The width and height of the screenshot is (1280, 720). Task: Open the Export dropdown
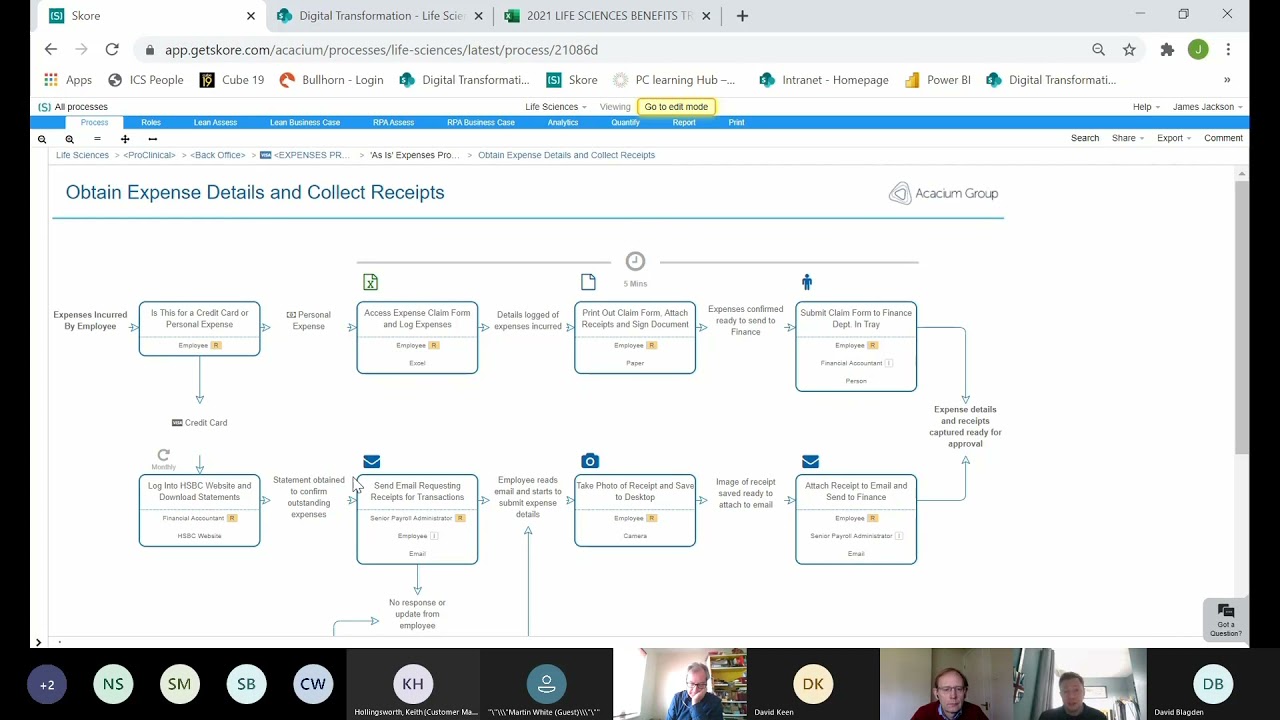(1174, 138)
